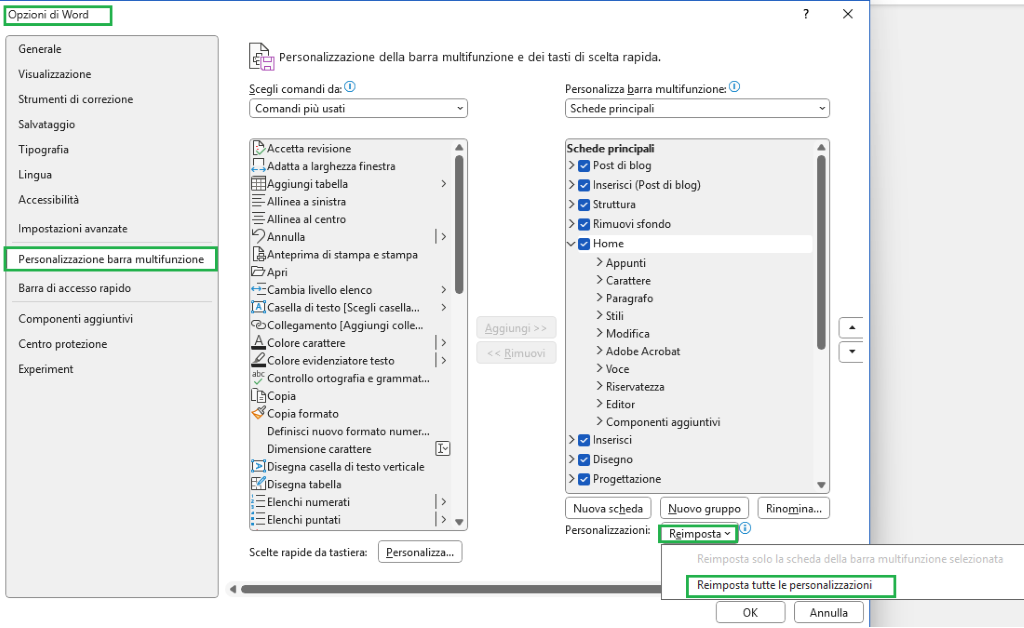Click the down arrow of tabs tree scrollbar

(x=822, y=484)
